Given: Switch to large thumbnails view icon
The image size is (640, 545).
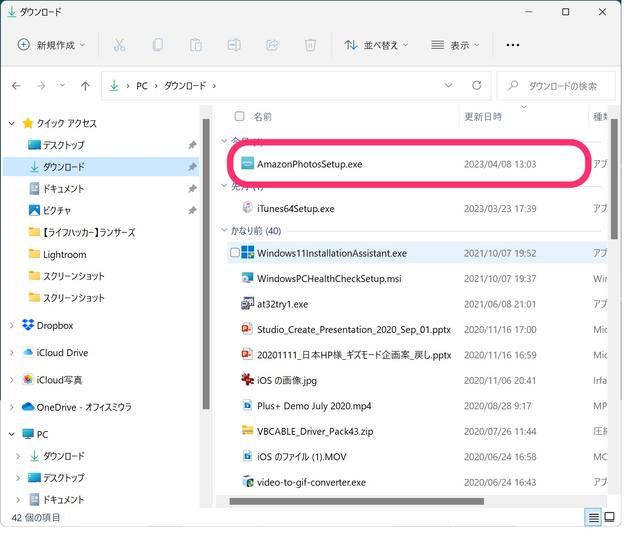Looking at the screenshot, I should click(x=611, y=517).
